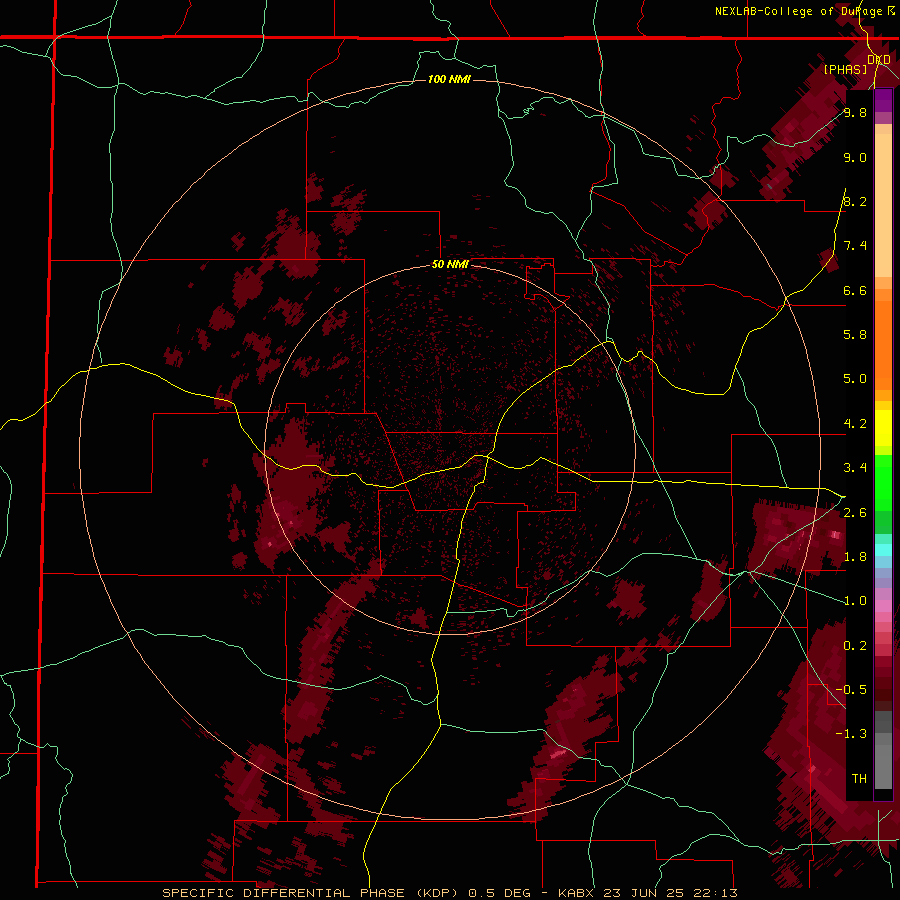Click the 100 NMI range ring label
Screen dimensions: 900x900
tap(449, 79)
